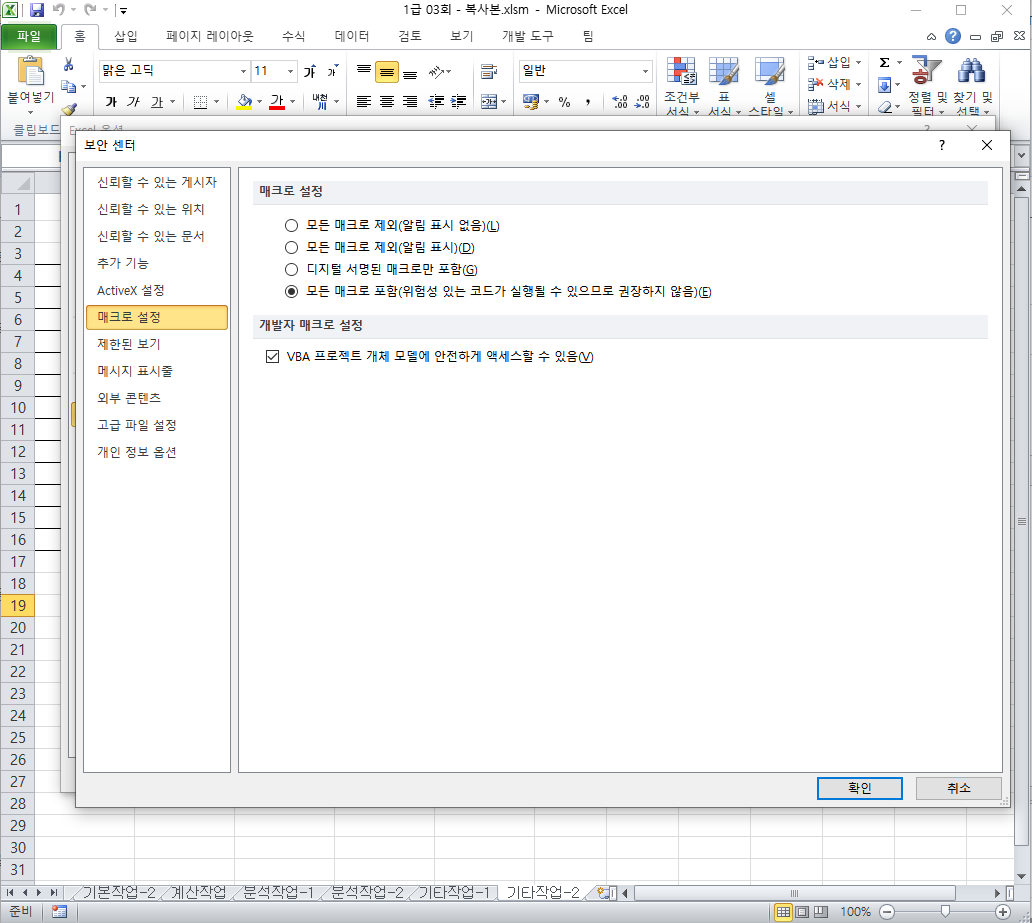Viewport: 1032px width, 923px height.
Task: Select 'Disable all macros without notification' radio option
Action: [291, 226]
